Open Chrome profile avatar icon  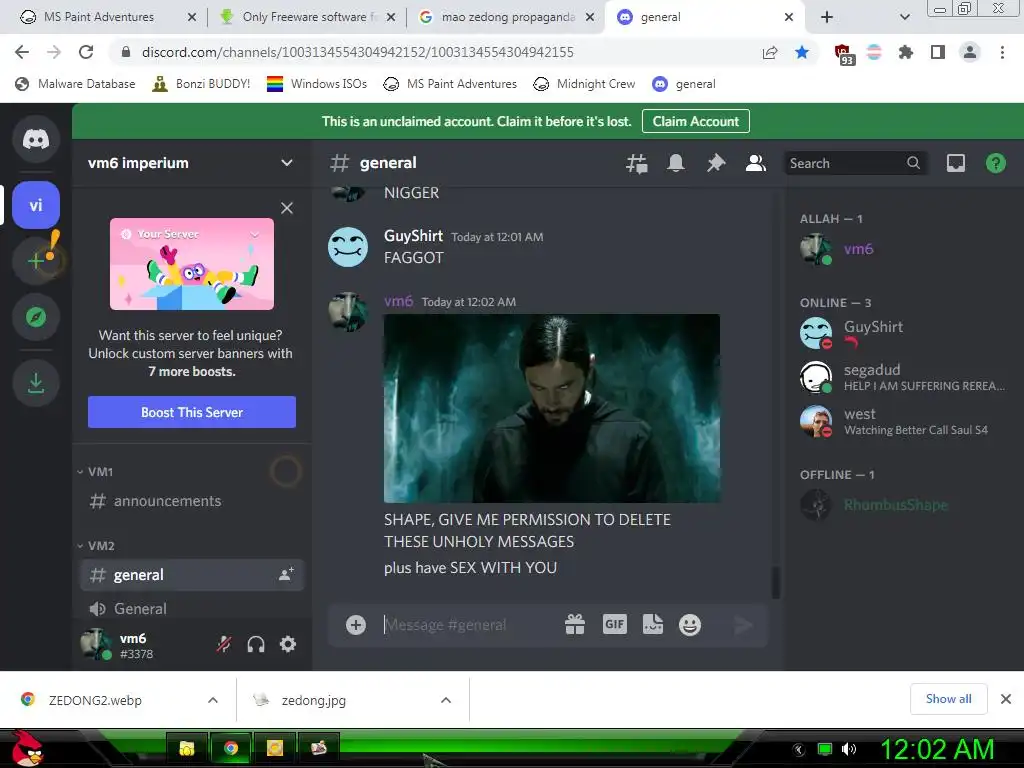click(x=970, y=52)
